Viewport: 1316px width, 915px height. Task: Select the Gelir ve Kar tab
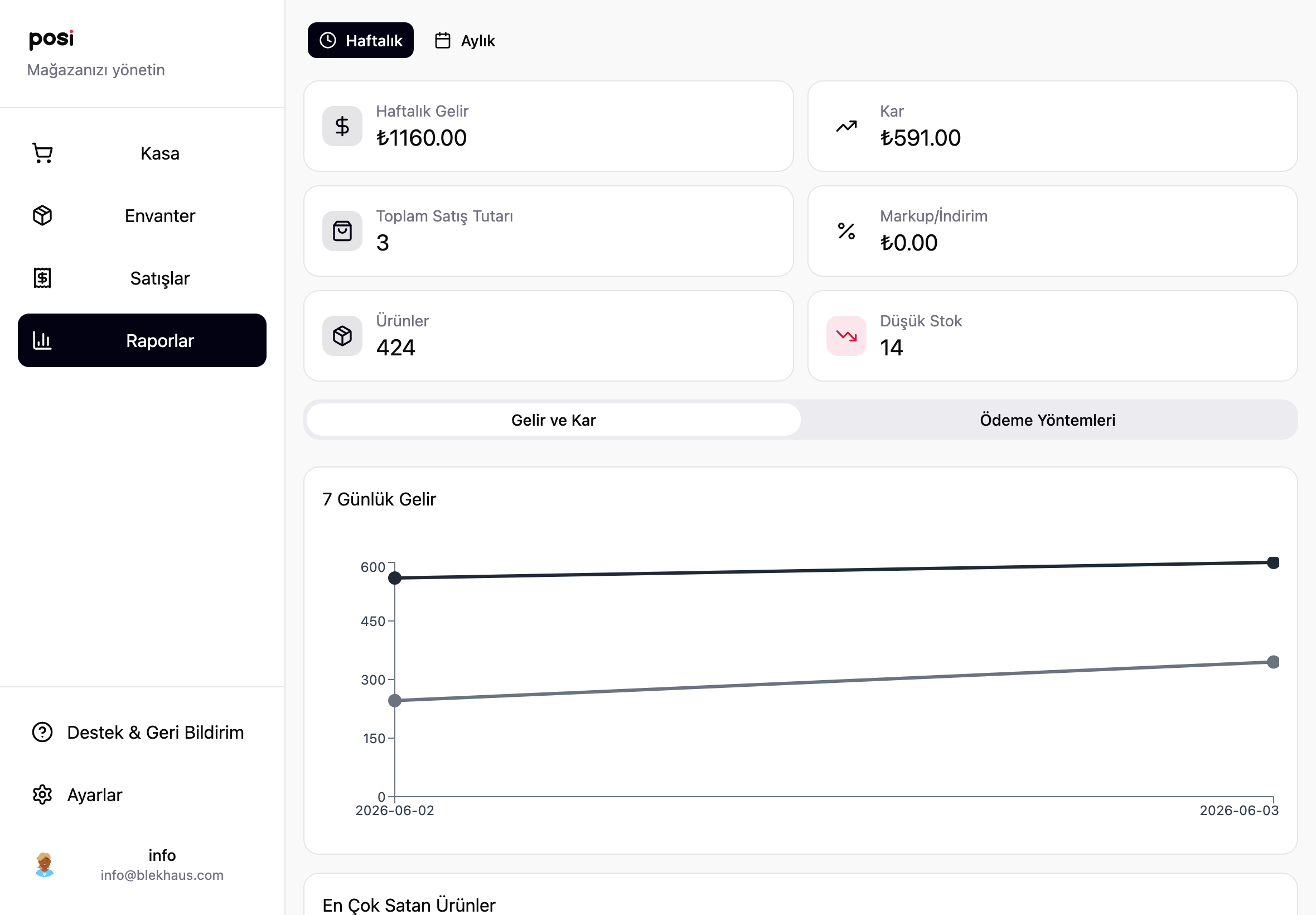click(x=553, y=420)
